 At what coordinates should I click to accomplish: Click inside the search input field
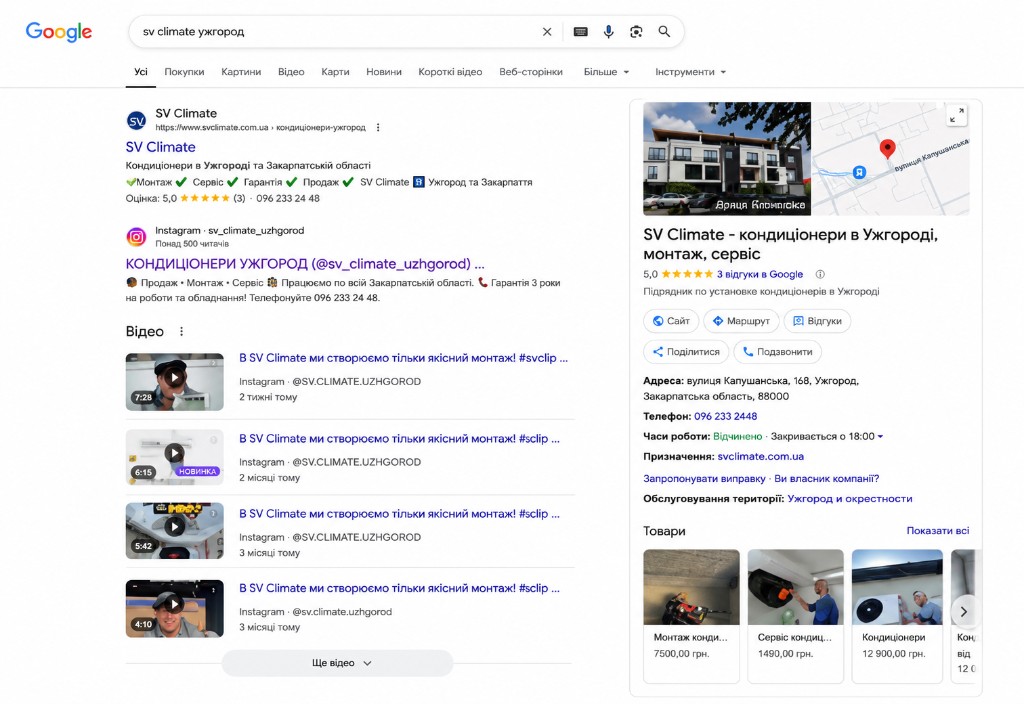tap(336, 31)
